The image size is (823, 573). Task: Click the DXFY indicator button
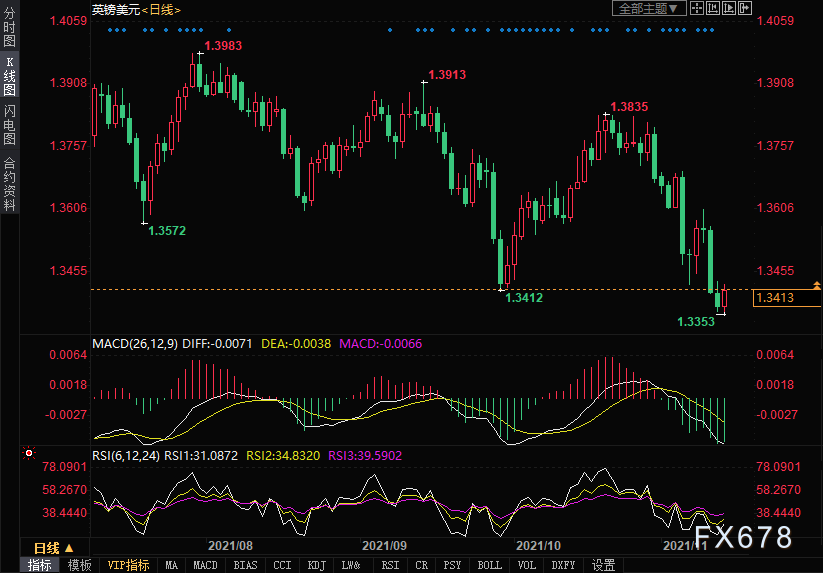(565, 565)
